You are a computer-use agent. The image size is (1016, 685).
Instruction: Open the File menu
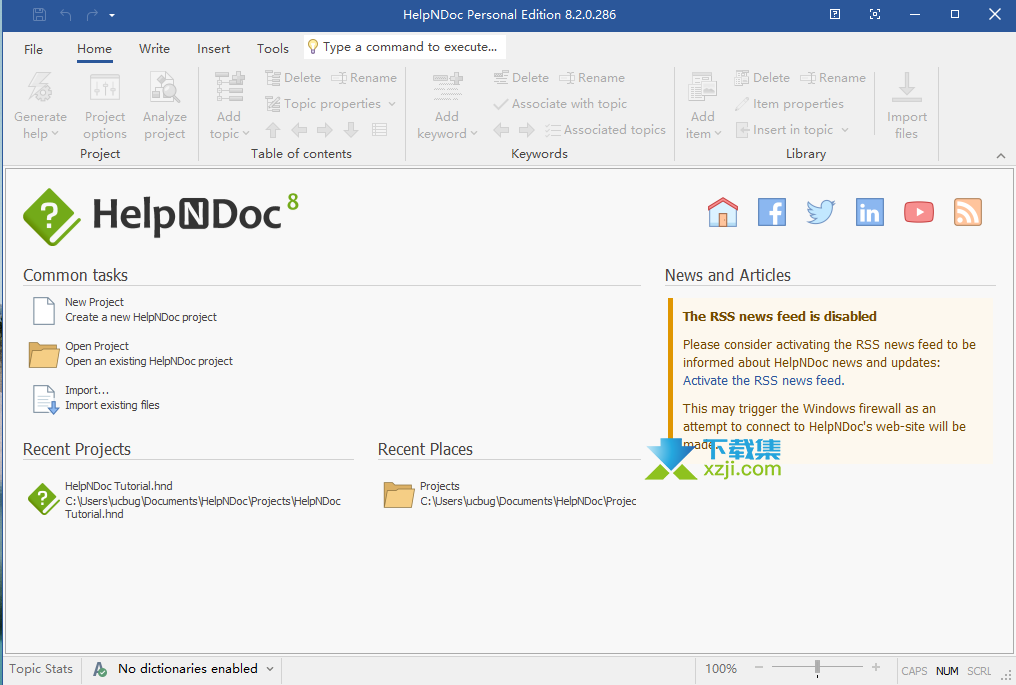click(x=33, y=49)
